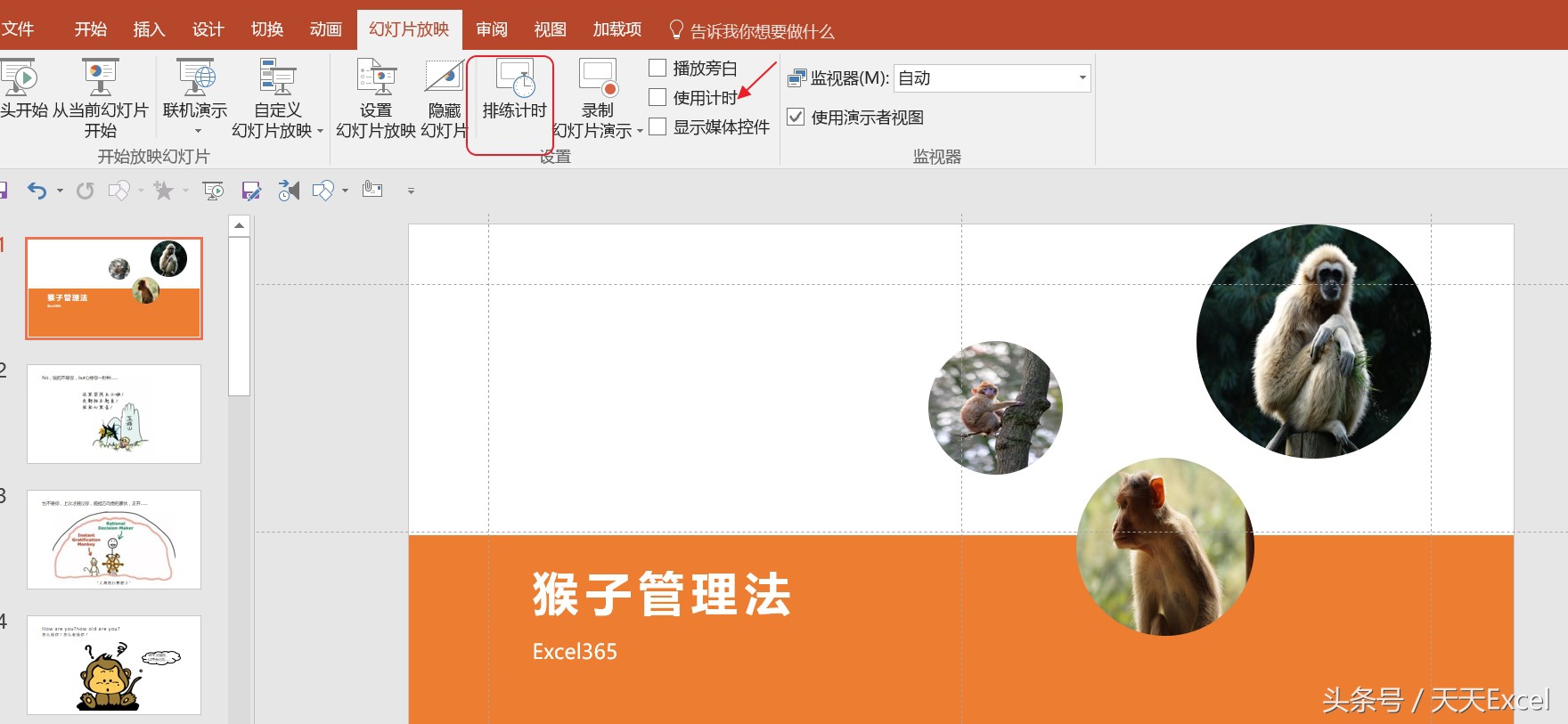
Task: Select slide 4 thumbnail with cartoon monkey
Action: [x=114, y=665]
